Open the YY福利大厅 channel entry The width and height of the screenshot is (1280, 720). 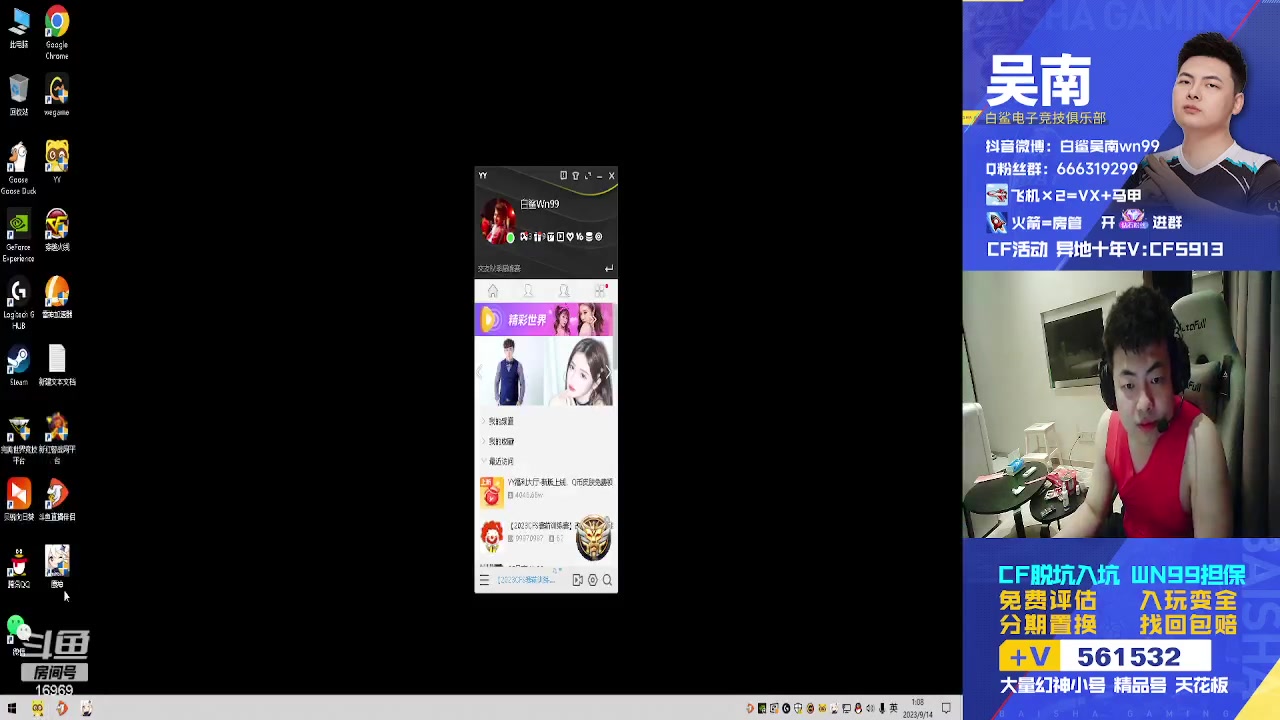[546, 490]
